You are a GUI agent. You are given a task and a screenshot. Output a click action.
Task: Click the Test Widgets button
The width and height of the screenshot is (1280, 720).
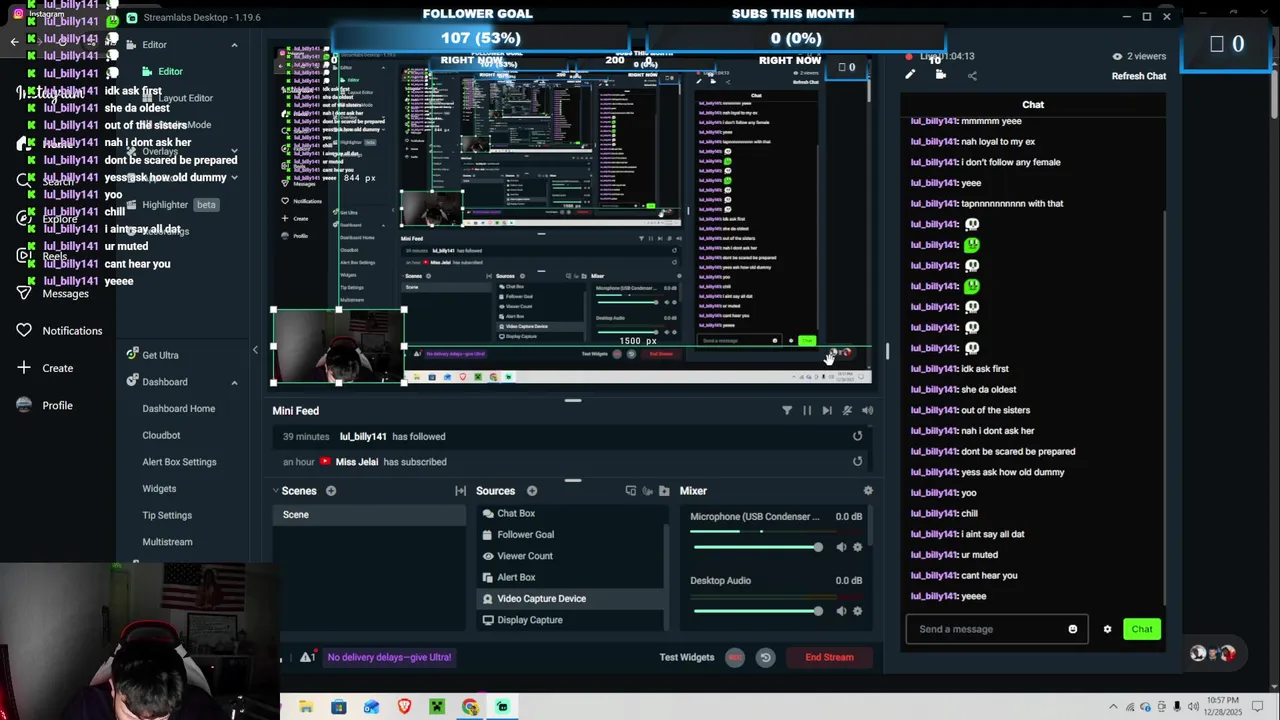tap(687, 657)
